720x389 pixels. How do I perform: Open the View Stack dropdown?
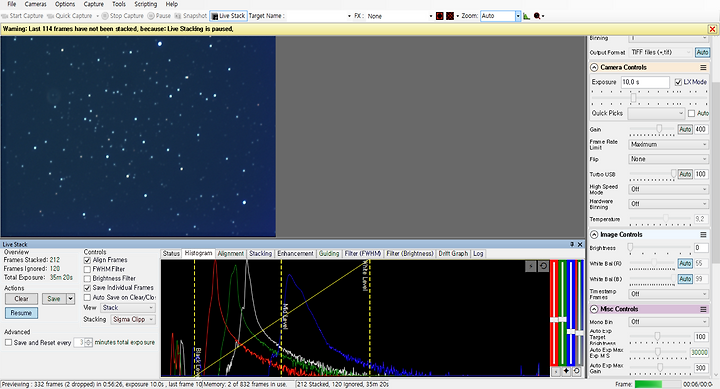point(128,308)
